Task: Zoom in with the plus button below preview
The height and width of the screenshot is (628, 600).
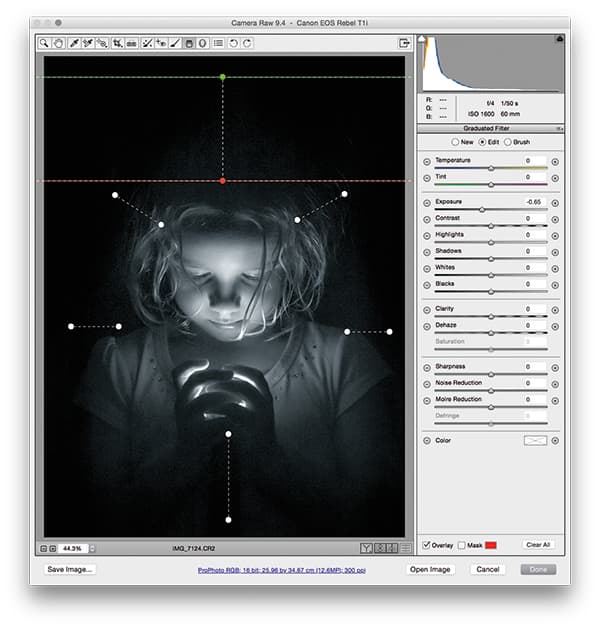Action: [52, 549]
